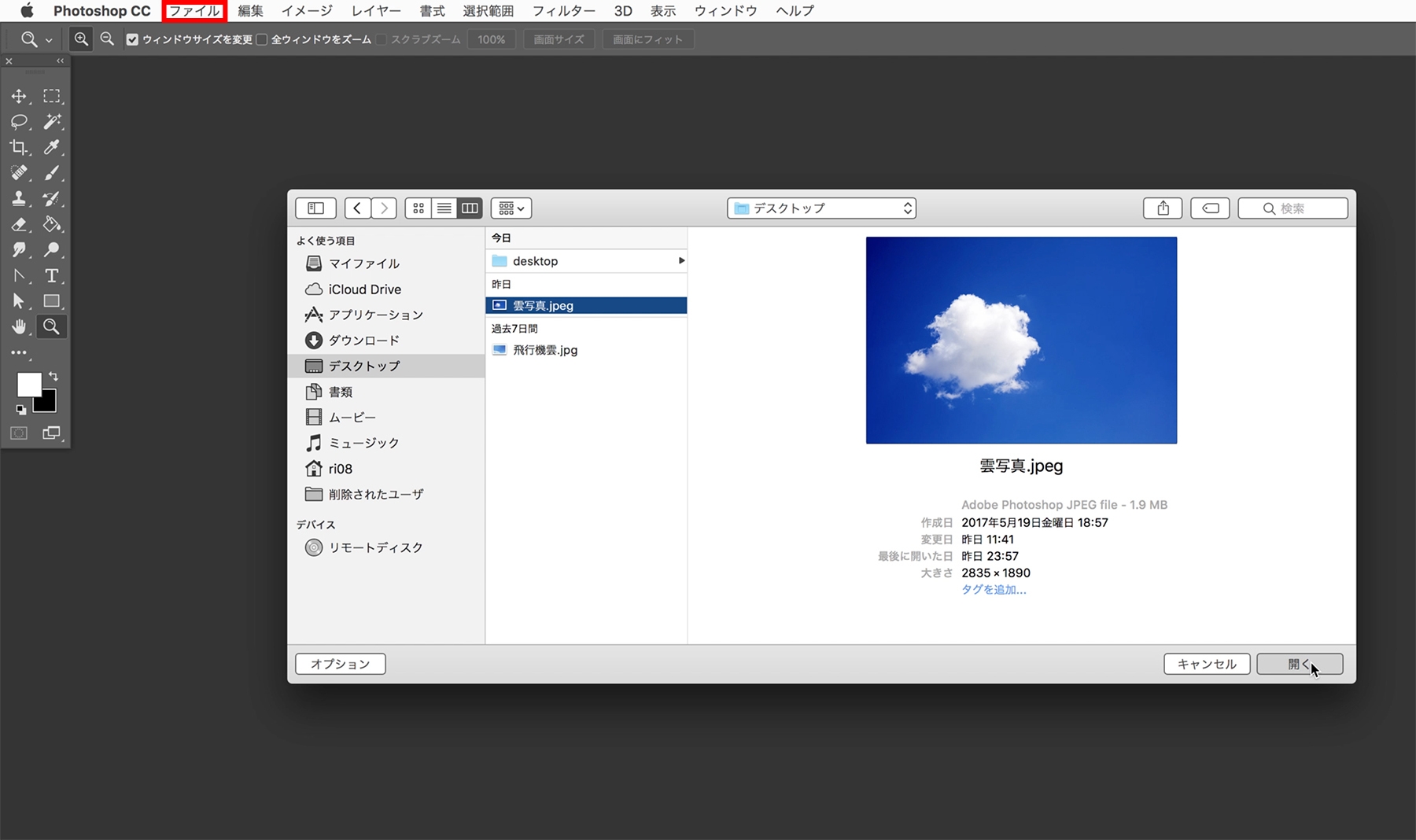Image resolution: width=1416 pixels, height=840 pixels.
Task: Select the Rectangular Marquee tool
Action: click(x=52, y=96)
